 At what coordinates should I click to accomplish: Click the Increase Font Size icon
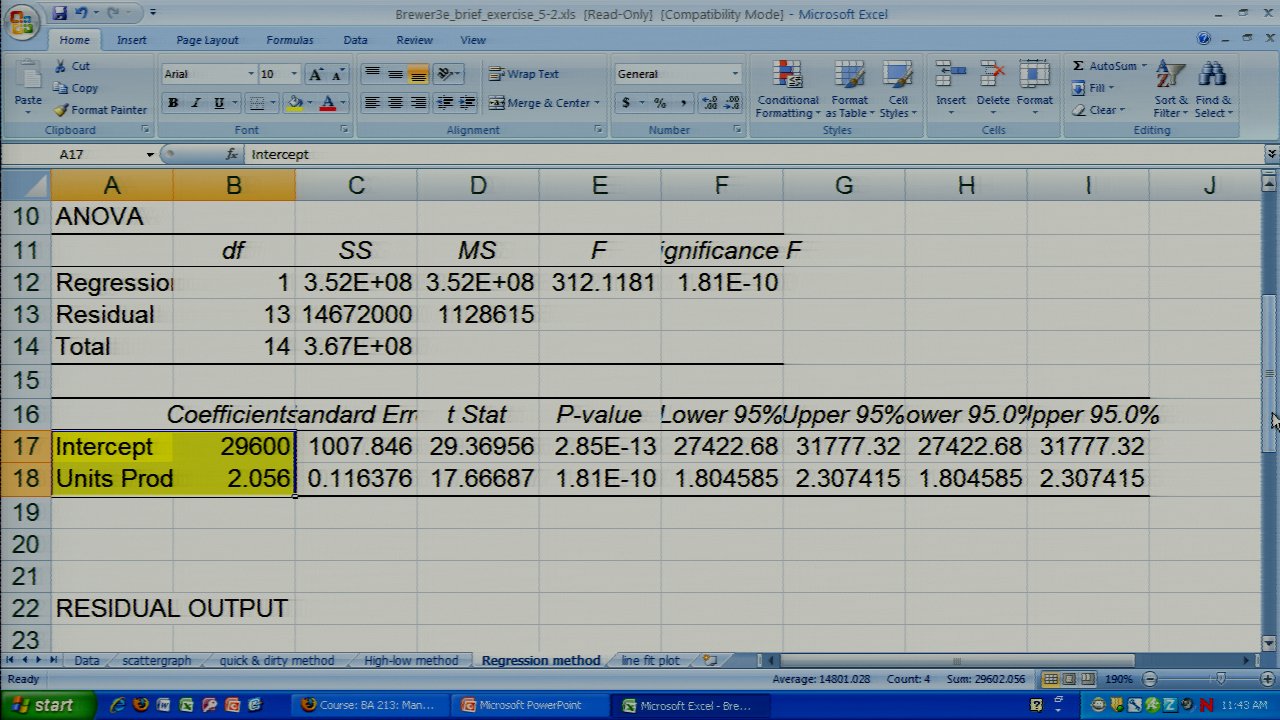click(316, 74)
